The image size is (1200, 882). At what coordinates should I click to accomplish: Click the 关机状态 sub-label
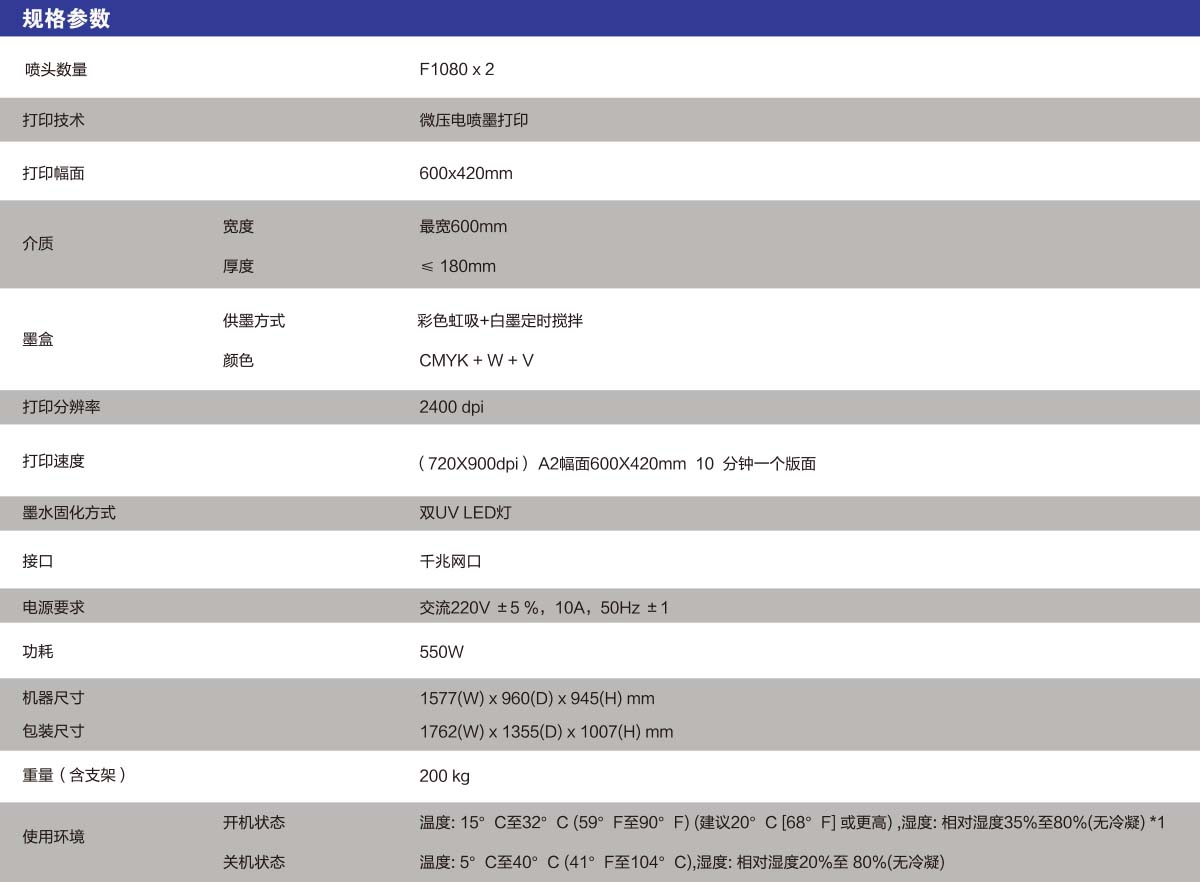[253, 862]
